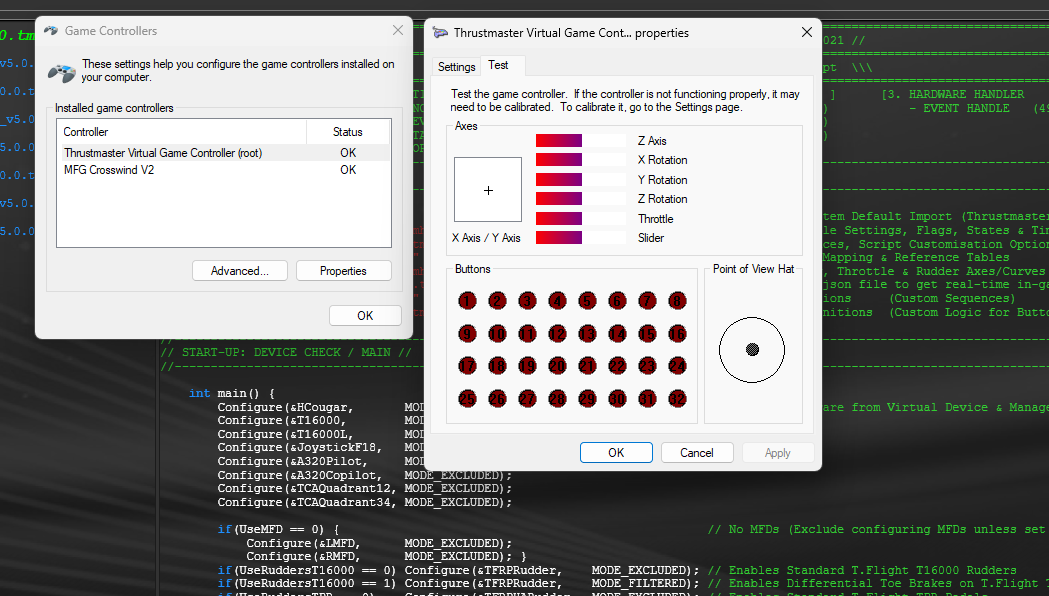Screen dimensions: 1049x596
Task: Click button indicator 9 in Buttons group
Action: click(467, 334)
